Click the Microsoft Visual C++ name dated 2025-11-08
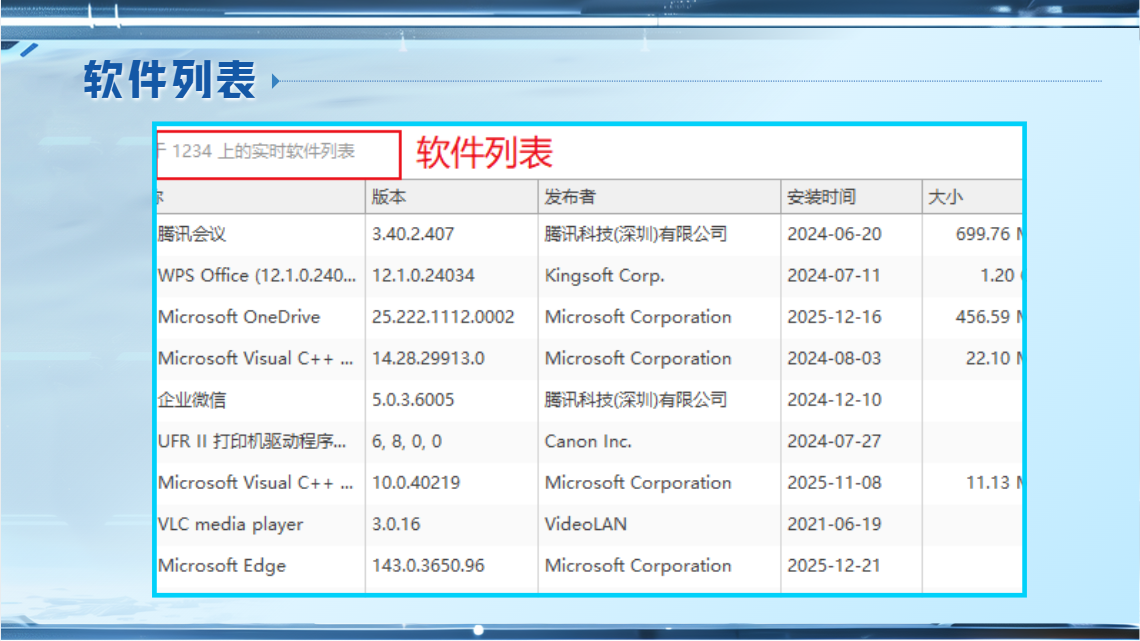 [255, 483]
